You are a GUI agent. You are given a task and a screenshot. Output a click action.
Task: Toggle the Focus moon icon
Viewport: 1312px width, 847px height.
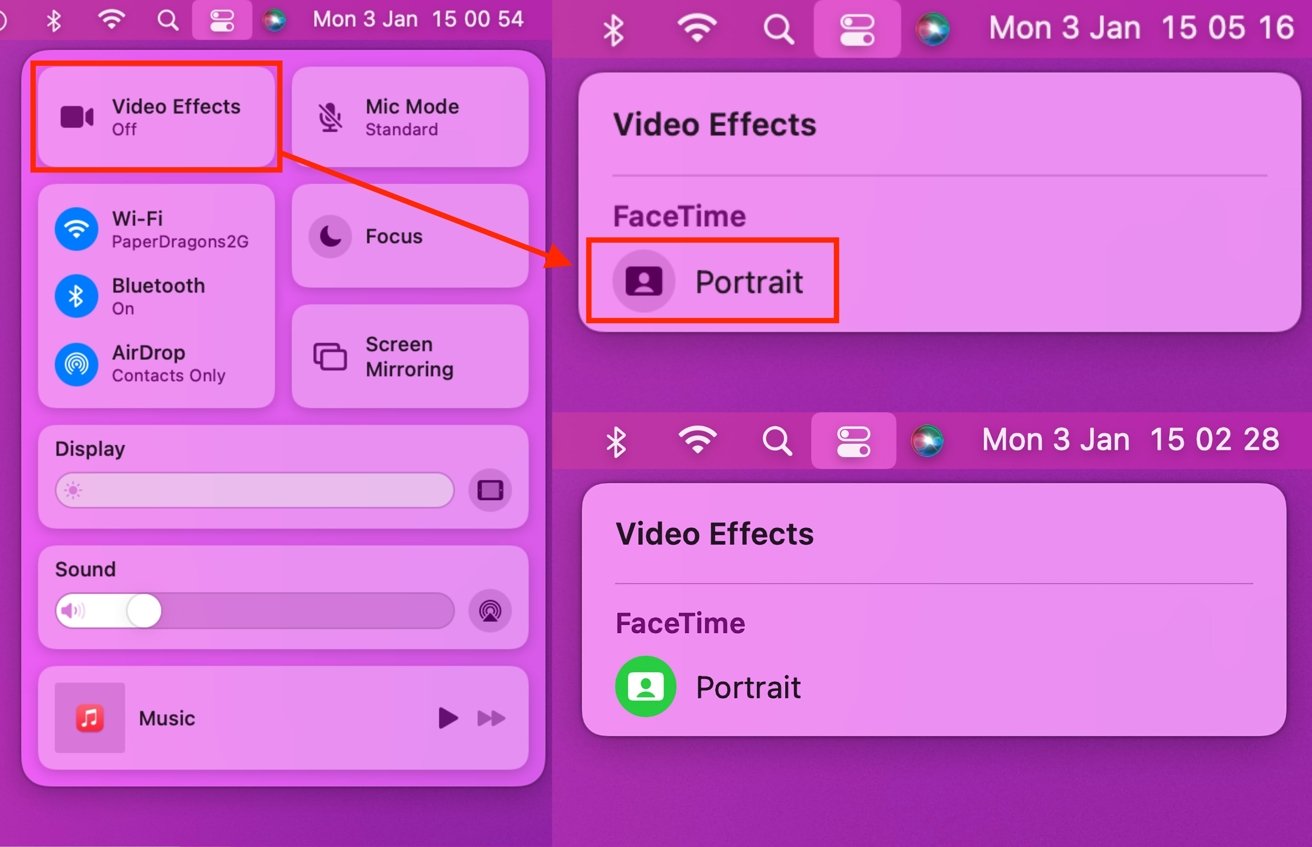pyautogui.click(x=330, y=237)
